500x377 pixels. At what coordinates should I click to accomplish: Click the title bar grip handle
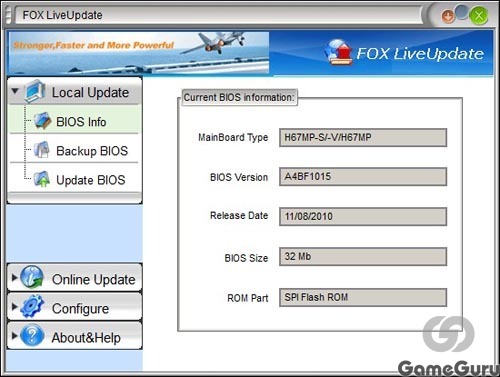[x=9, y=15]
